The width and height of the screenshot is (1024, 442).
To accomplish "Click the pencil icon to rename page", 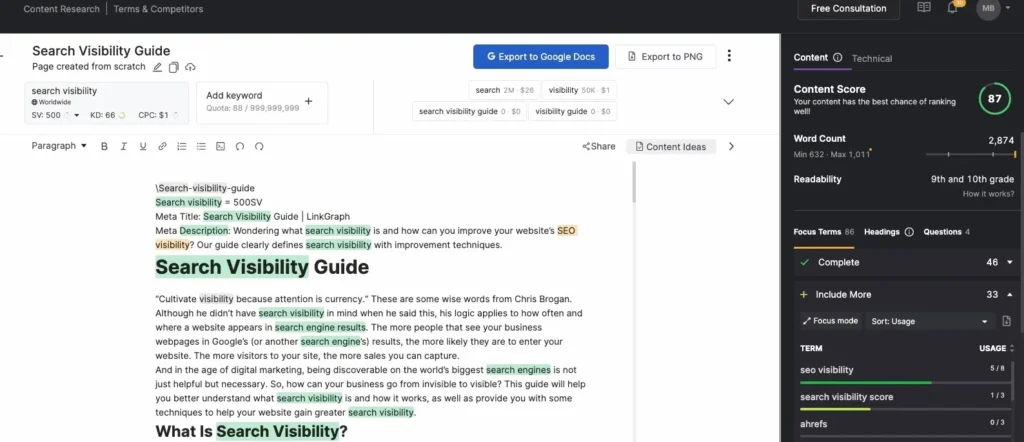I will 157,67.
